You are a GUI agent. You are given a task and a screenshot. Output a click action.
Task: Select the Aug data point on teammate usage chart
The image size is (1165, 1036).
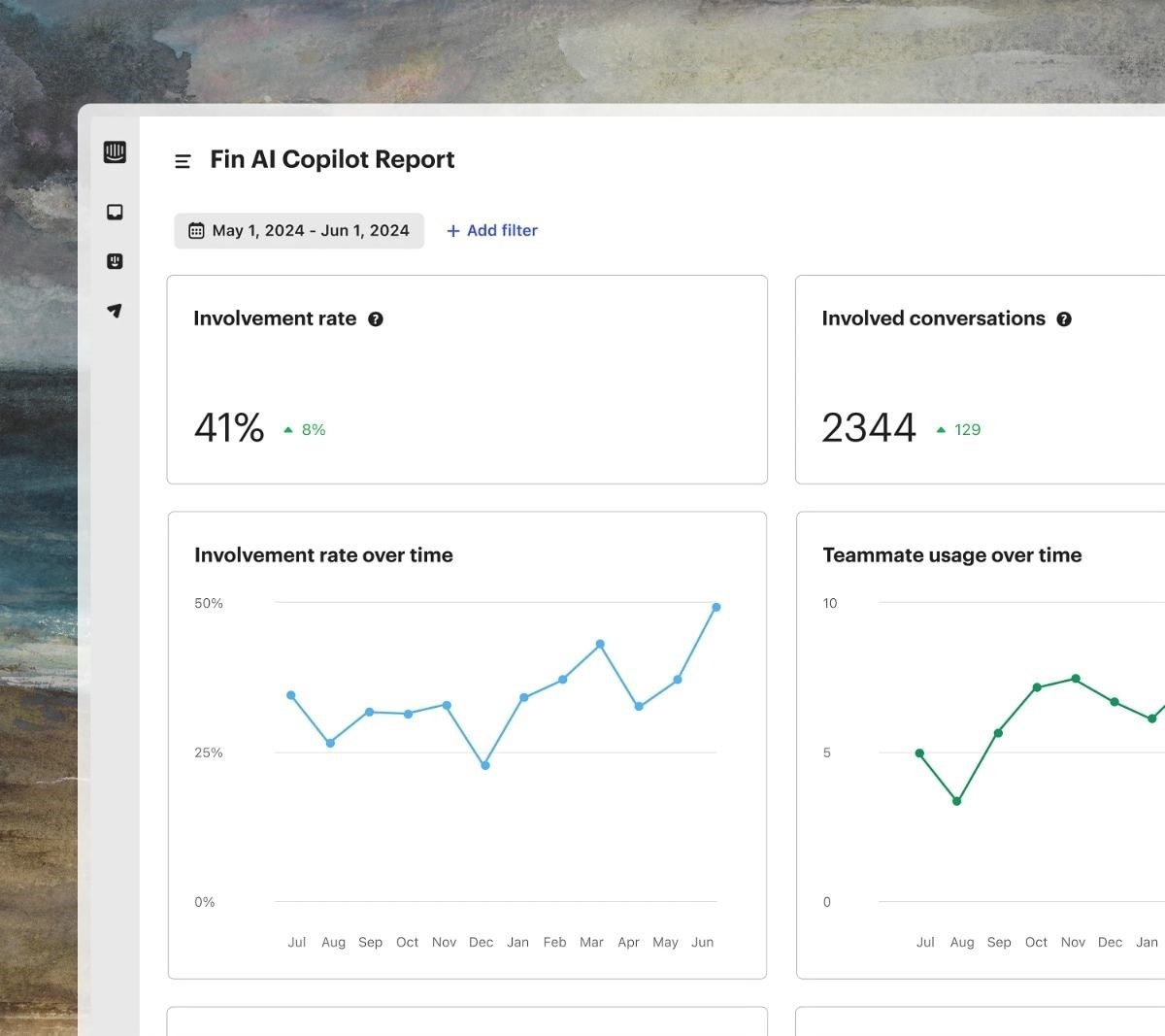click(957, 801)
